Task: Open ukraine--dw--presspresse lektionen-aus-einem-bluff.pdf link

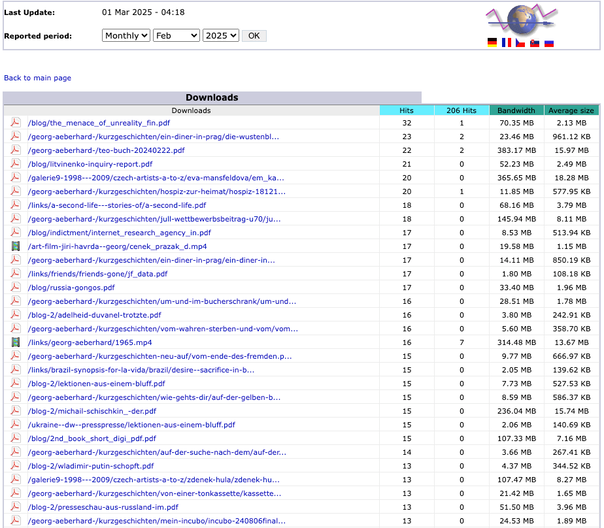Action: 131,425
